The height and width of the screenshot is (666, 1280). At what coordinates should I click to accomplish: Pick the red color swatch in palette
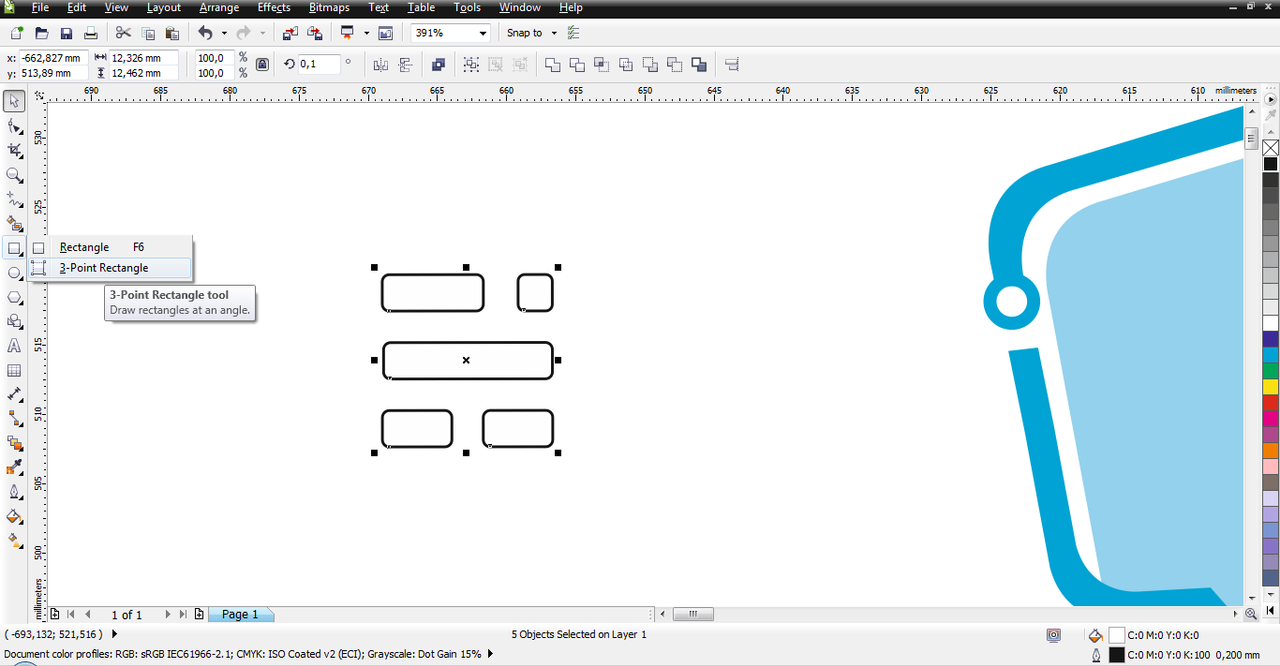pyautogui.click(x=1270, y=402)
